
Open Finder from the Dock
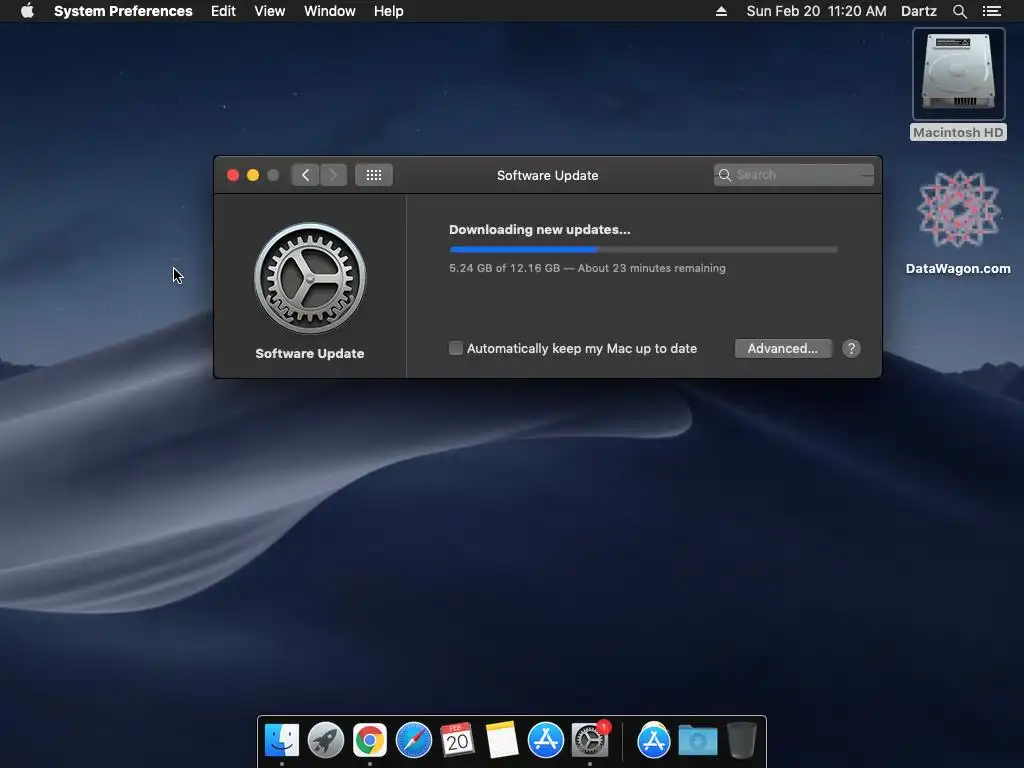(282, 741)
